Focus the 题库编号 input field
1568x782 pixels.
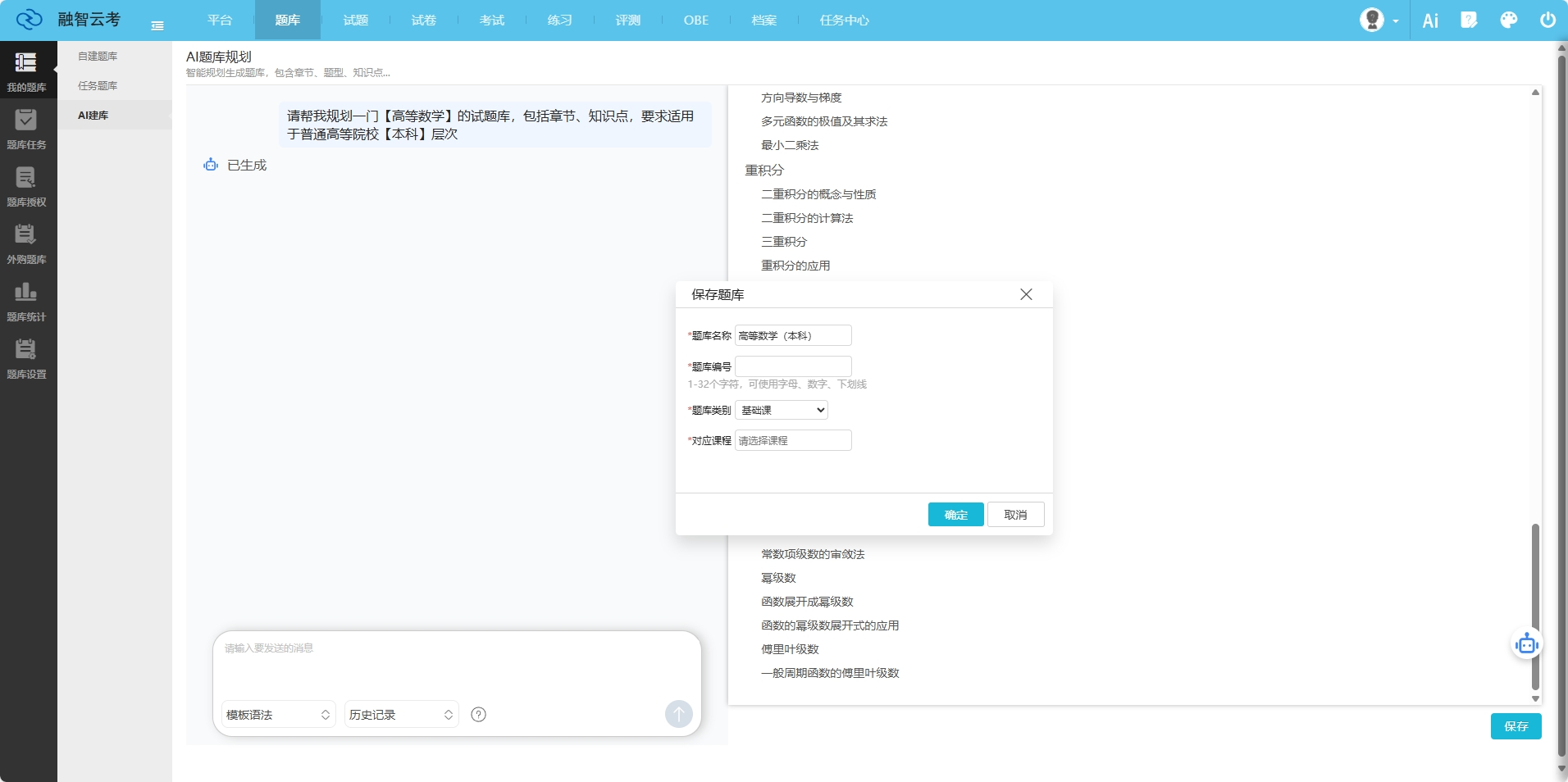point(793,366)
